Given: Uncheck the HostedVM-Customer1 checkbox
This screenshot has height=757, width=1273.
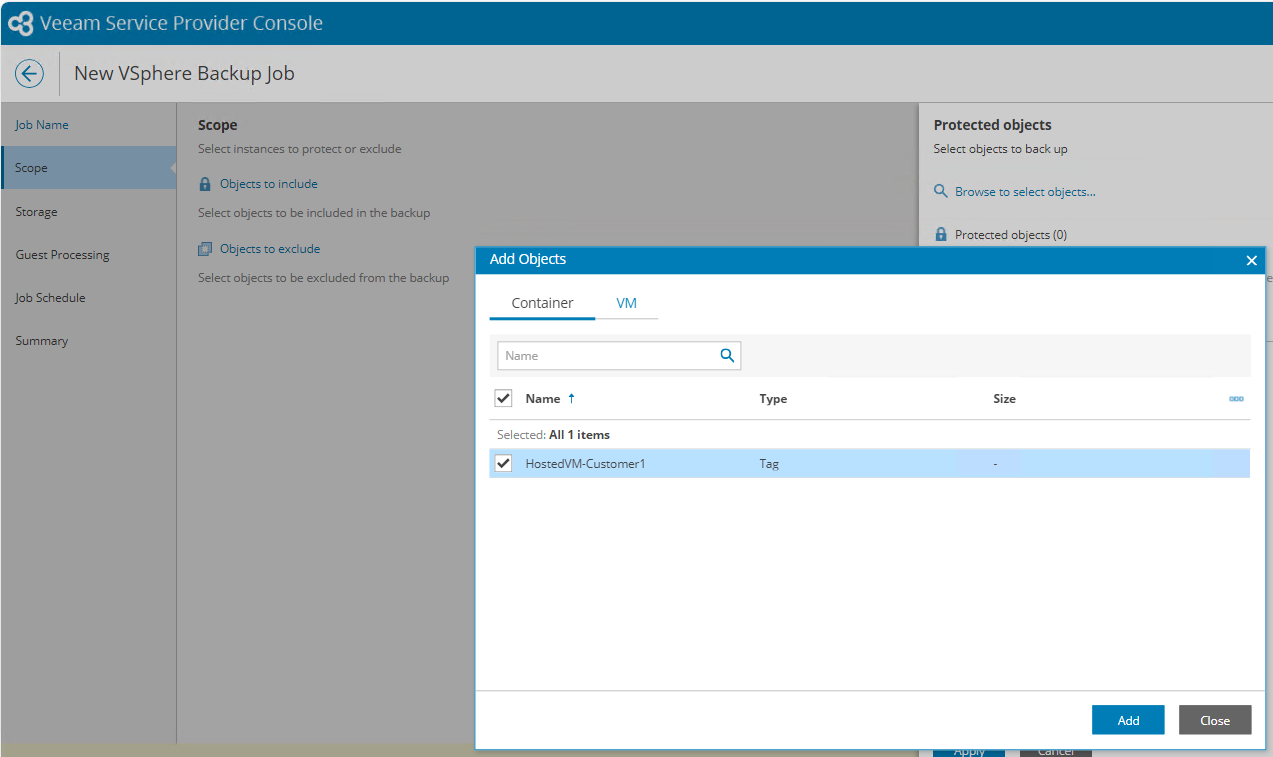Looking at the screenshot, I should click(x=504, y=463).
